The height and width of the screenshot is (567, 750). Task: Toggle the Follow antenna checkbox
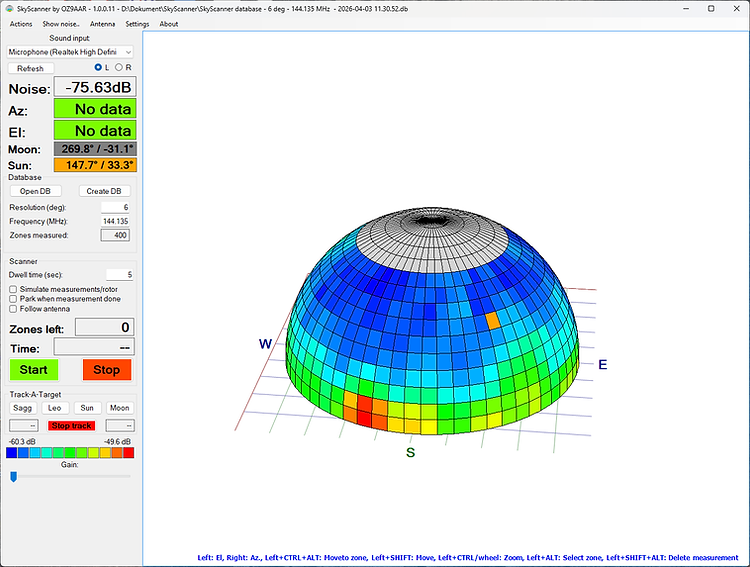tap(13, 308)
